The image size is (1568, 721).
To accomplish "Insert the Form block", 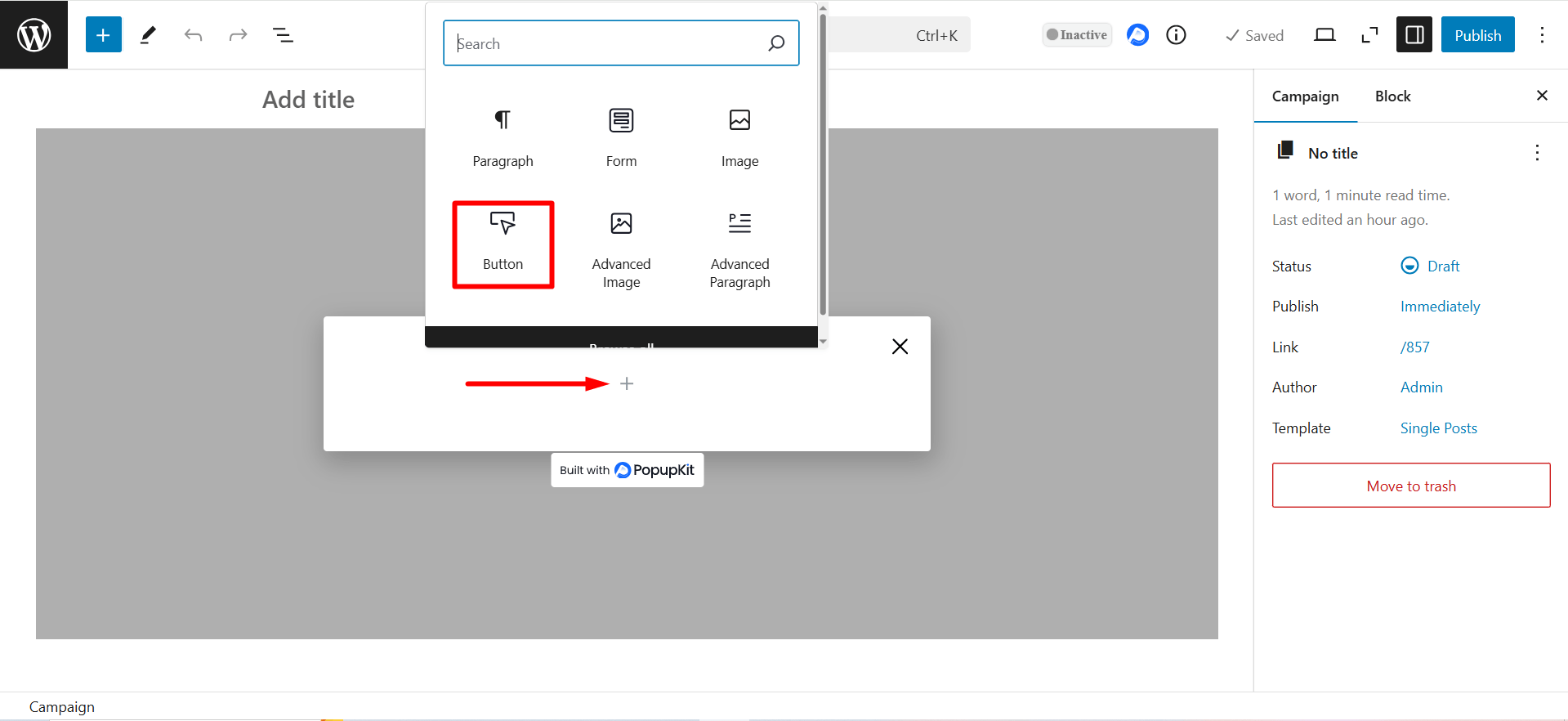I will coord(621,137).
